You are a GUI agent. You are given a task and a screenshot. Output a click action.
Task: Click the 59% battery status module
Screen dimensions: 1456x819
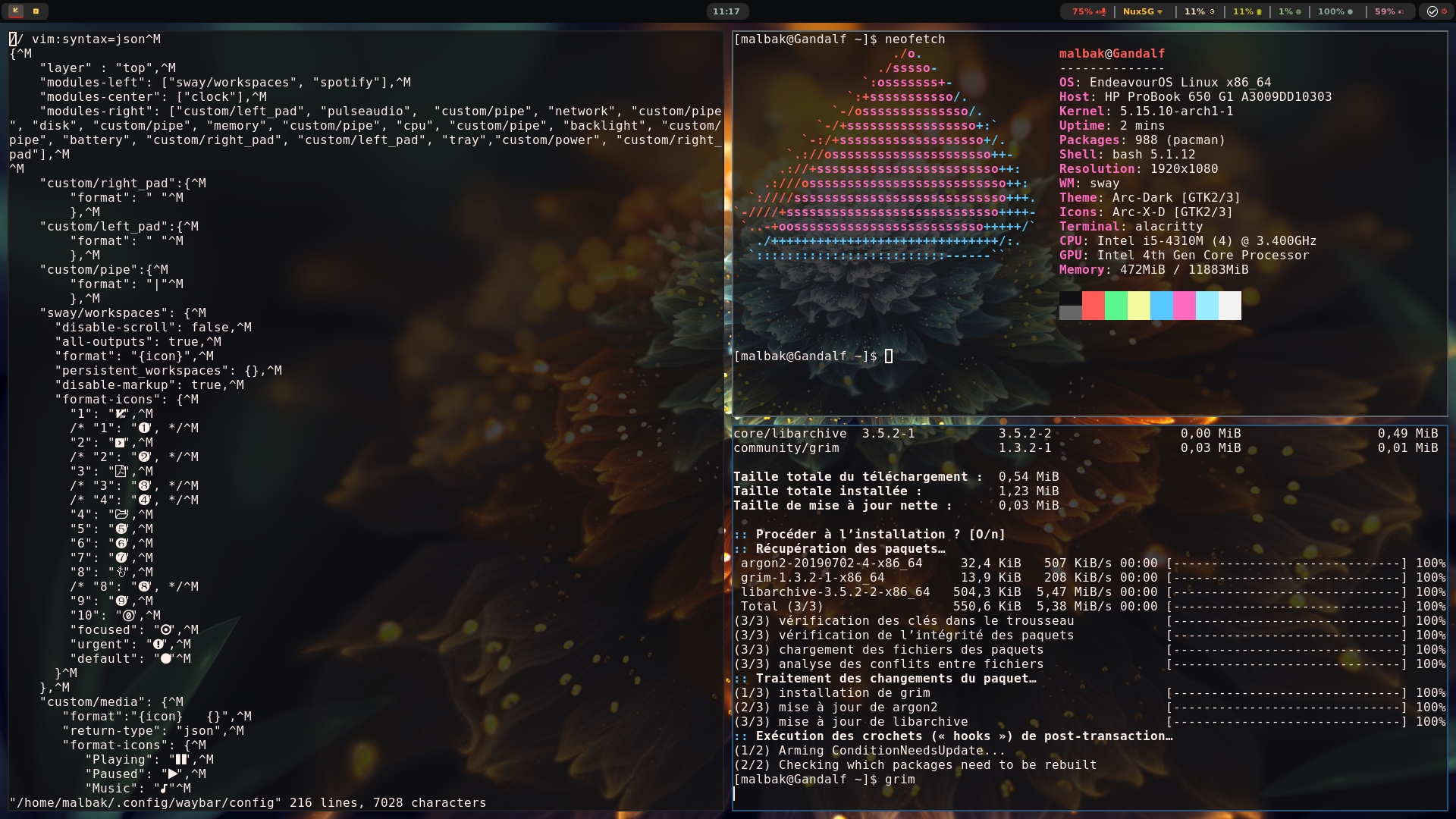click(1389, 11)
